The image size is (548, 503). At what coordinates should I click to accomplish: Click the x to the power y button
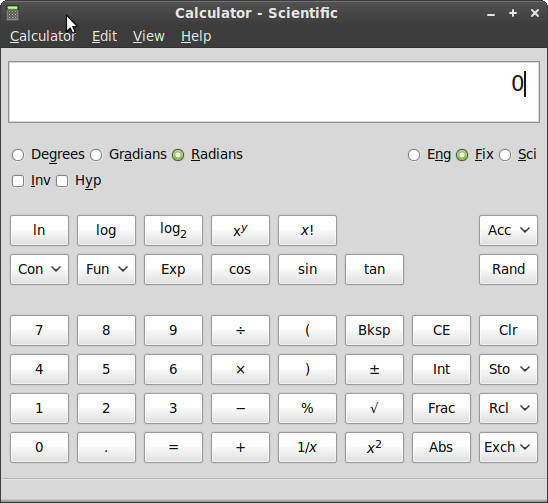(x=240, y=230)
